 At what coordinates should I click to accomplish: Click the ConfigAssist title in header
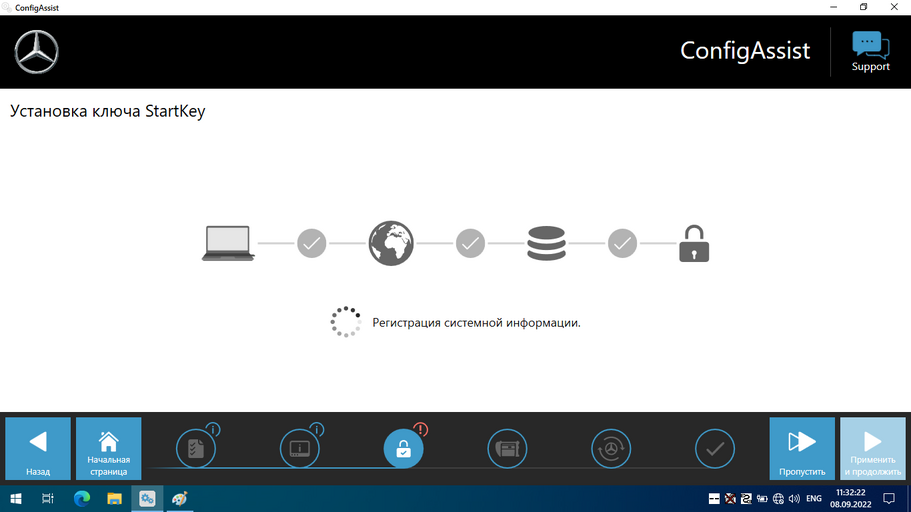click(745, 51)
